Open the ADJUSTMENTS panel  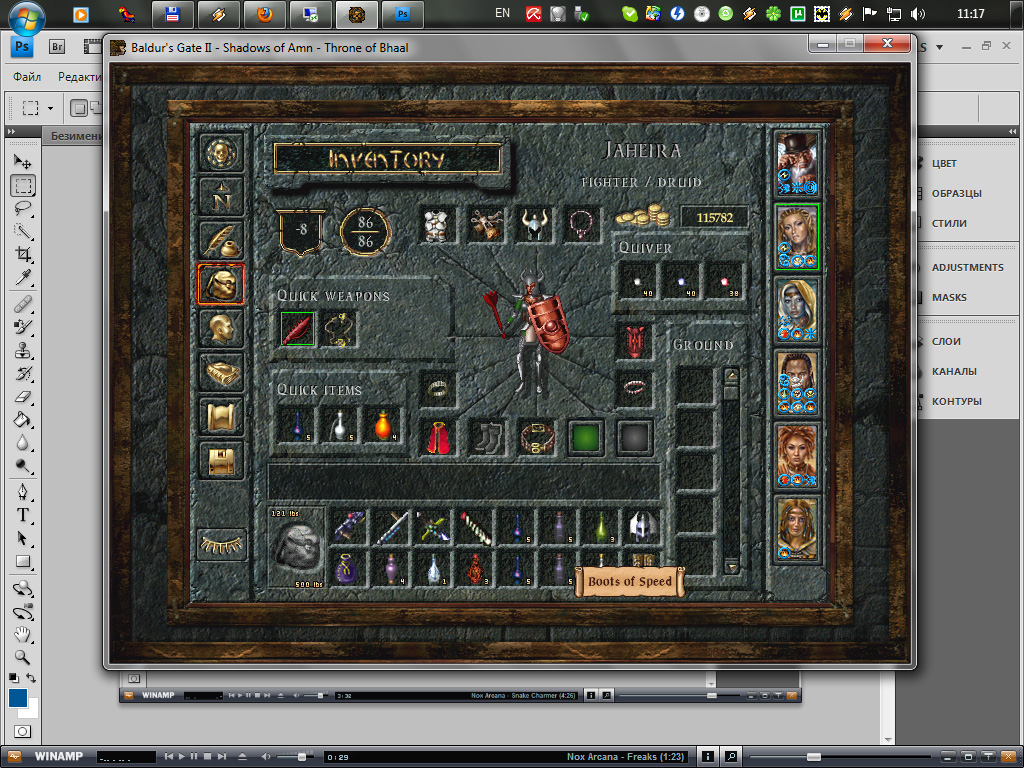(968, 268)
